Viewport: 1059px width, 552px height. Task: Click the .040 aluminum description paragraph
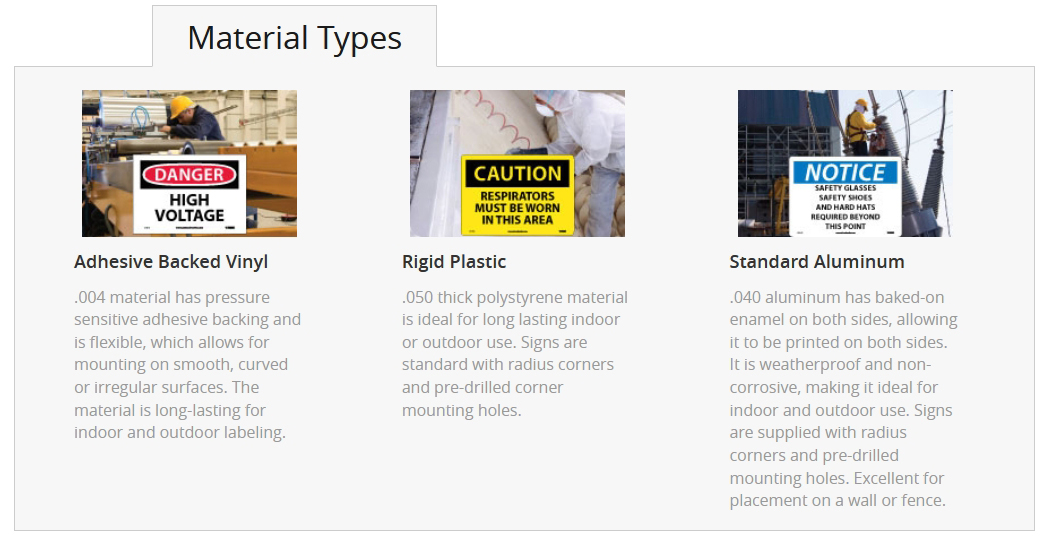point(844,399)
